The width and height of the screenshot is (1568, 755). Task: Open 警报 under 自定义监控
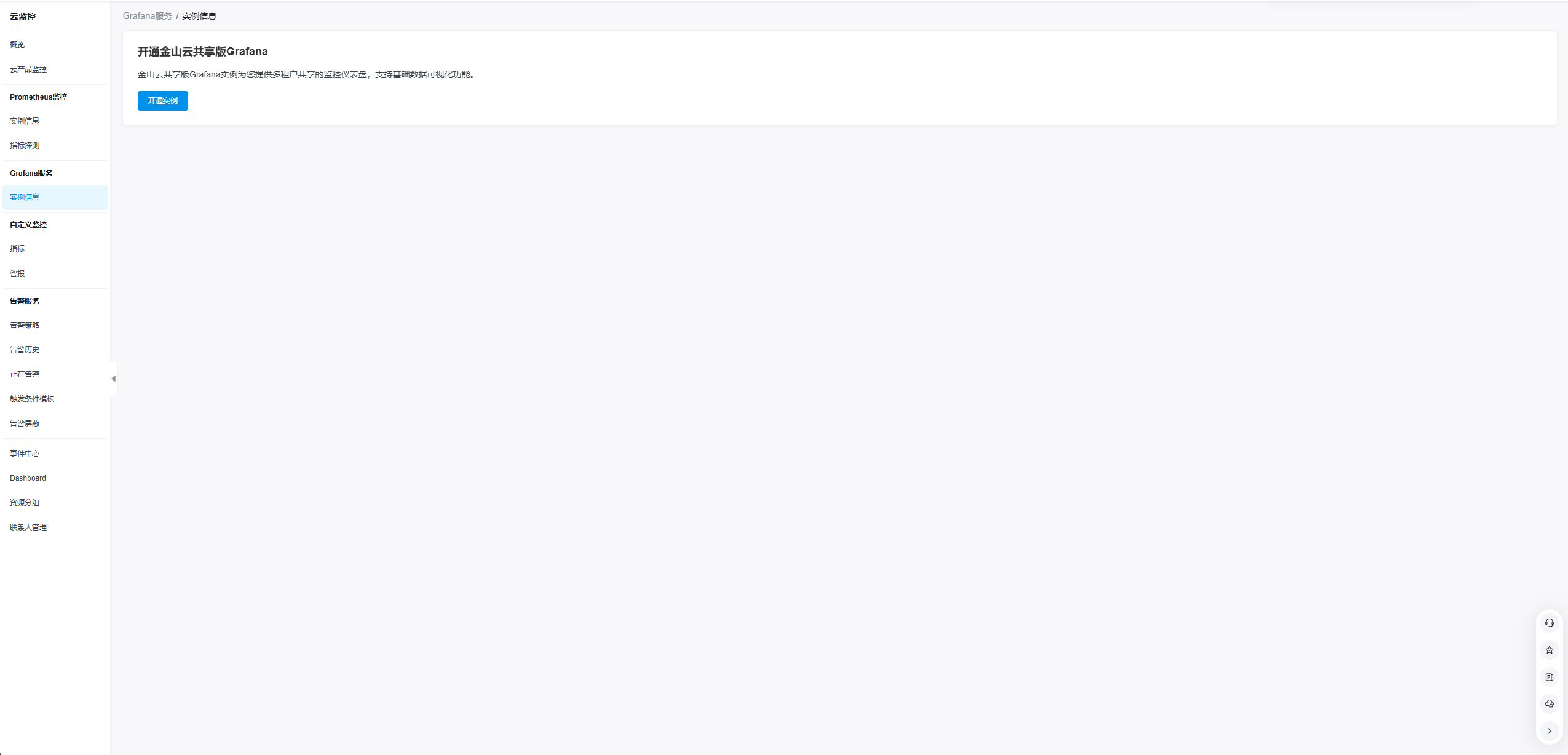[x=17, y=274]
